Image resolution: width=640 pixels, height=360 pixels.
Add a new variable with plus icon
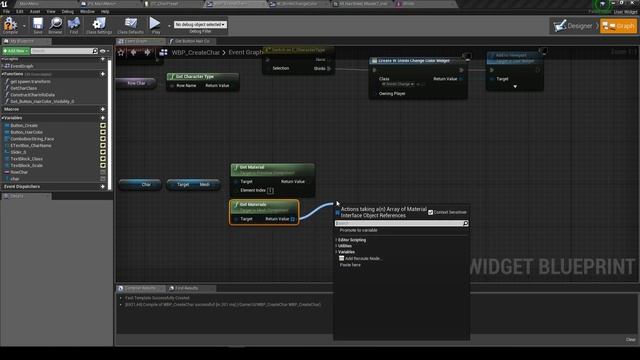point(103,118)
